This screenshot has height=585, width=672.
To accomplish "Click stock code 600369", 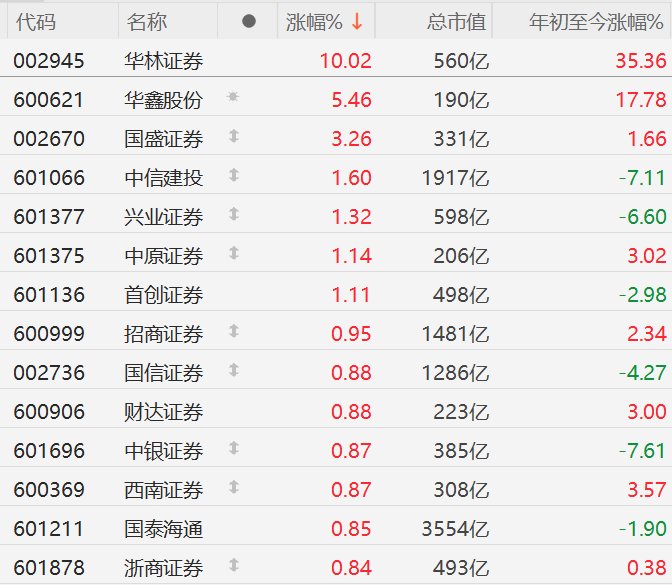I will click(49, 490).
